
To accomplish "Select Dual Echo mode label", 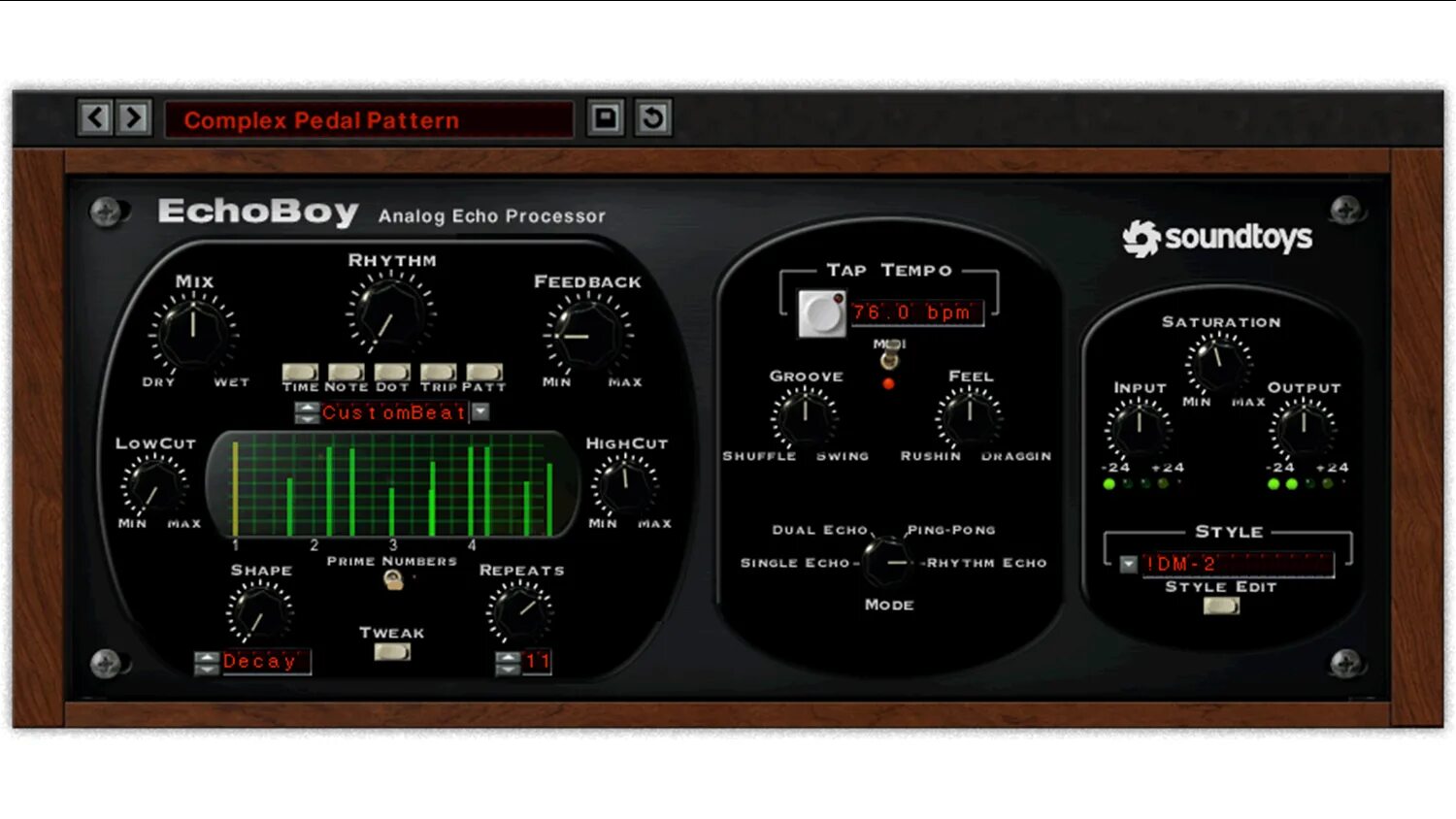I will click(x=819, y=530).
